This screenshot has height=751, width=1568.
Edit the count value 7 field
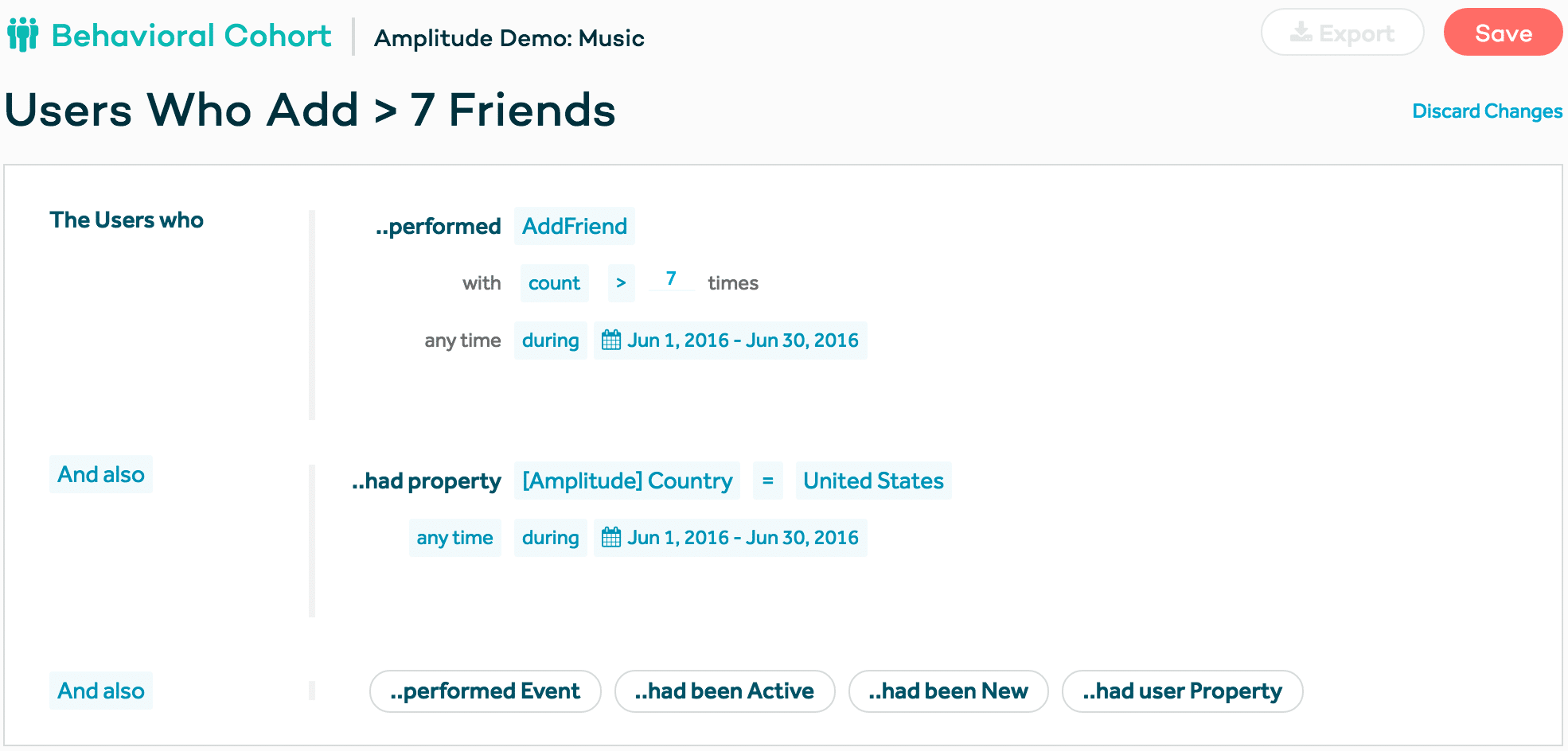[671, 279]
